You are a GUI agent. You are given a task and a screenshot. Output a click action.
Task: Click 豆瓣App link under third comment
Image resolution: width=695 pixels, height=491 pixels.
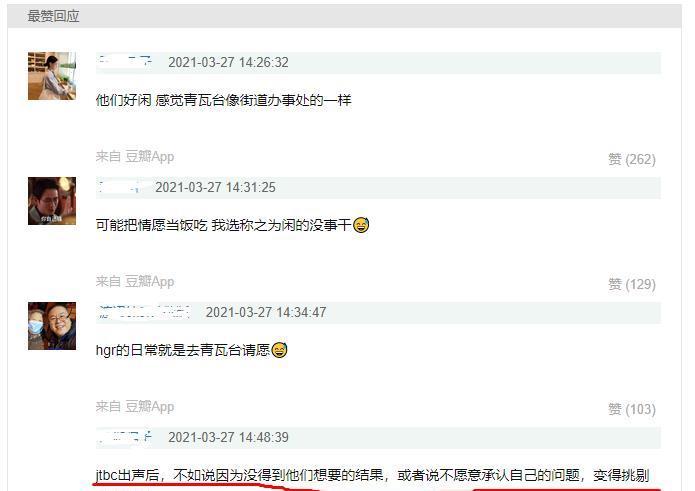[x=150, y=406]
